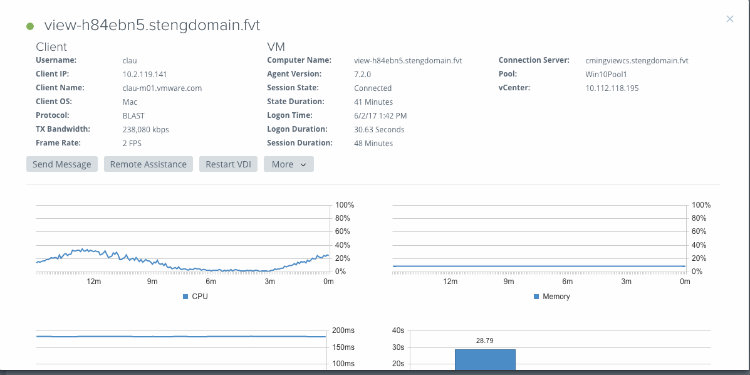Select logon time 6/2/17 1:42 PM
Image resolution: width=750 pixels, height=375 pixels.
[381, 116]
